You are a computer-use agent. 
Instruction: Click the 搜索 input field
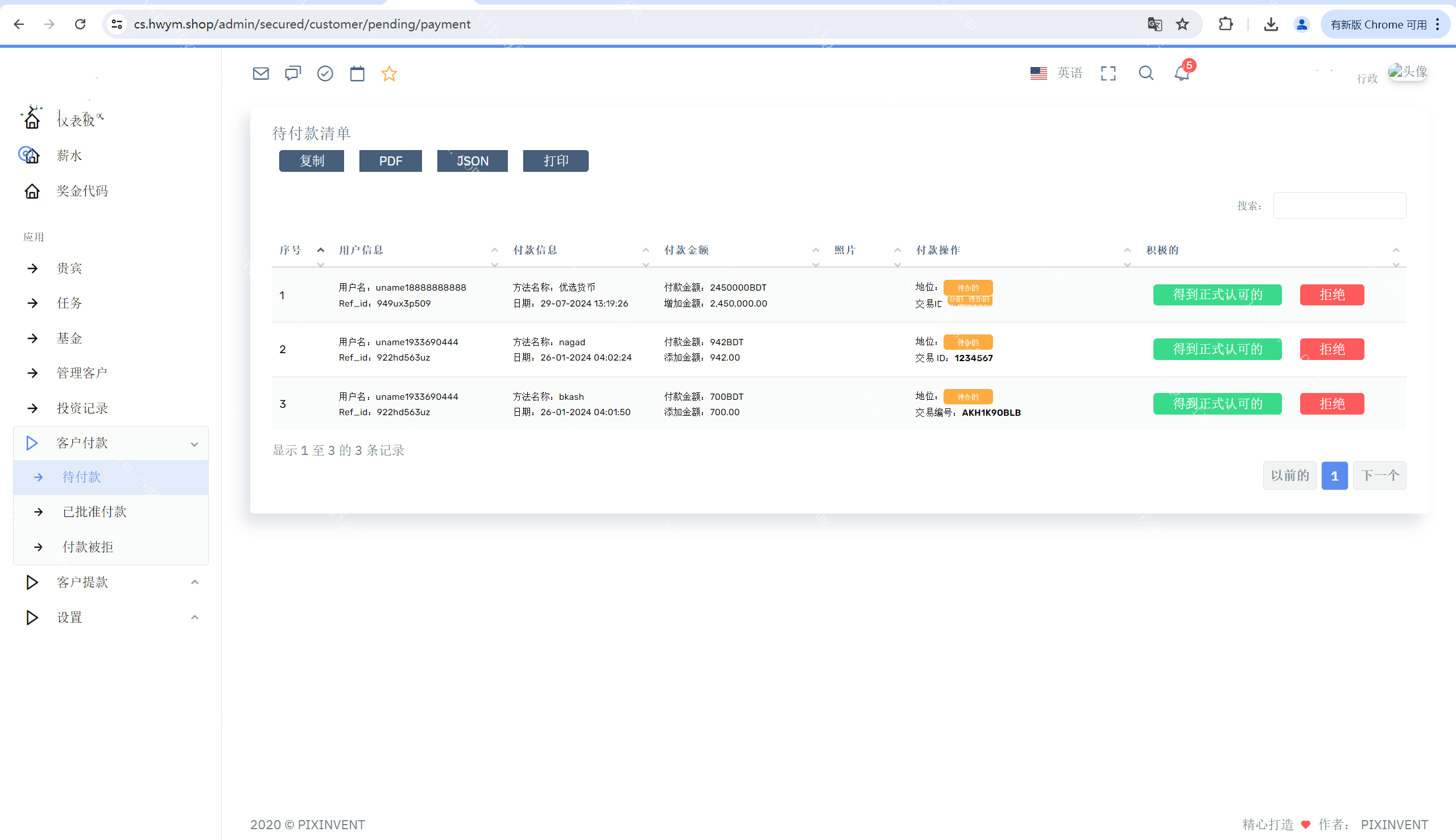coord(1339,206)
